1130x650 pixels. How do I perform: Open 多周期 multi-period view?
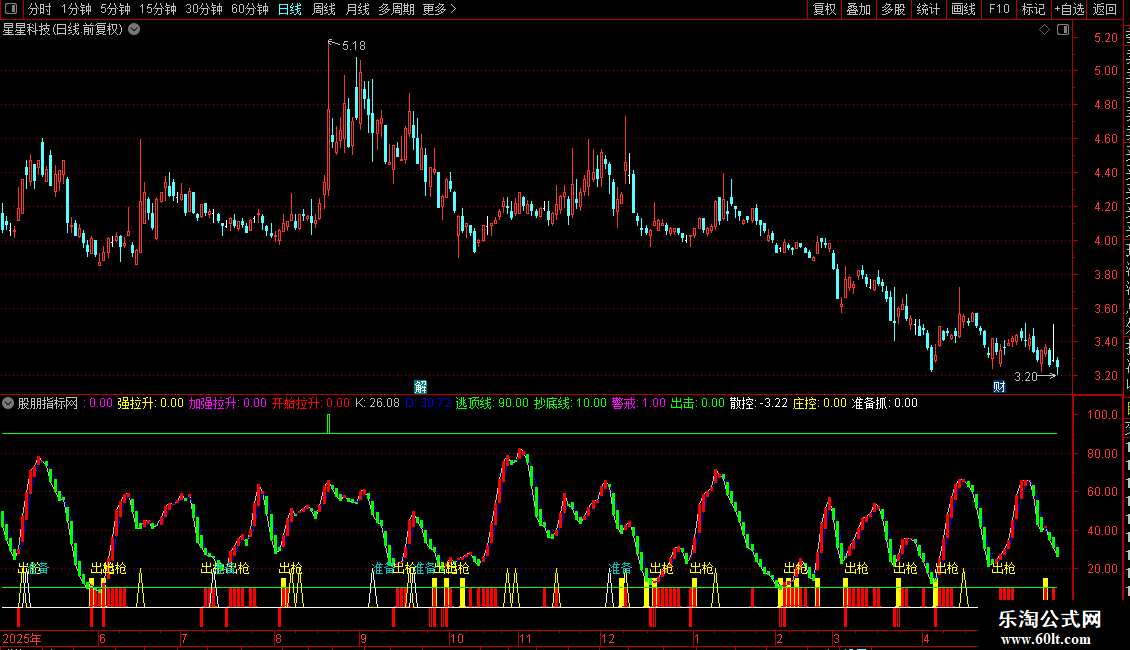396,9
